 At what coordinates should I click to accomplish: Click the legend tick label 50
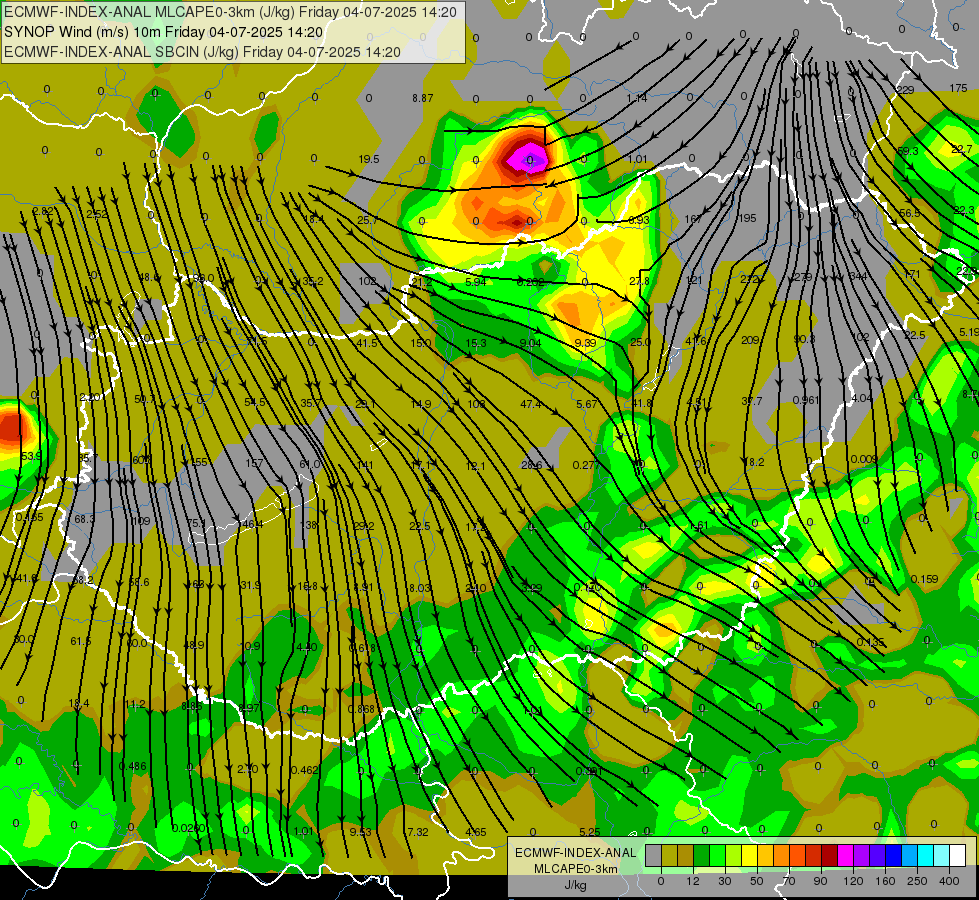757,881
